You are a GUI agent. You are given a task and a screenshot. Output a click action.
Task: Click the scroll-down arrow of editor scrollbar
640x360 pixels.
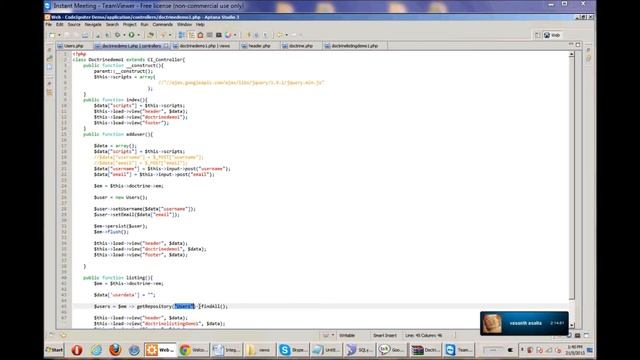(571, 325)
